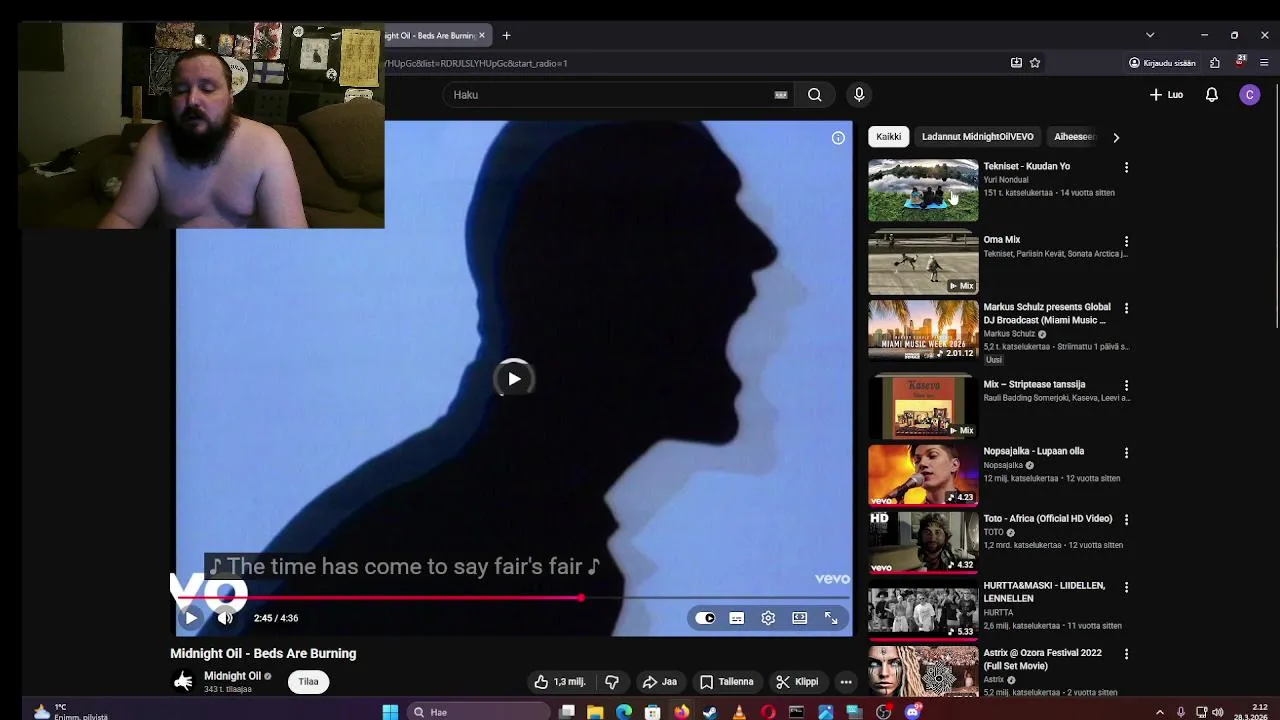Open a new browser tab

point(506,35)
